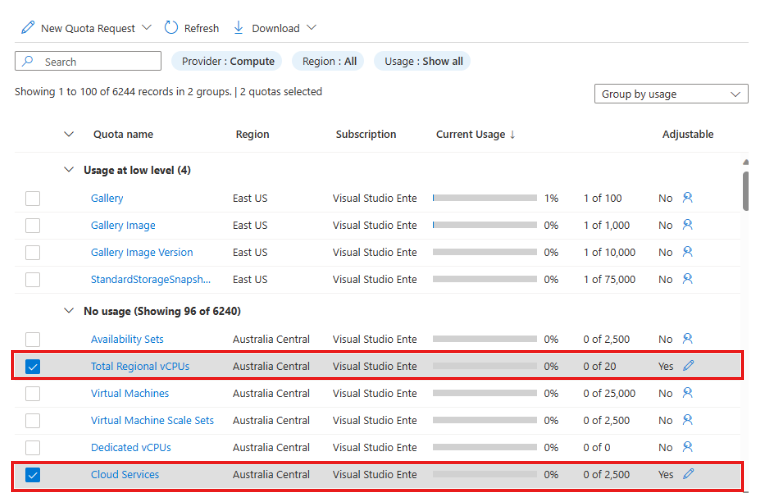Collapse the No usage group
Screen dimensions: 757x493
[x=69, y=311]
